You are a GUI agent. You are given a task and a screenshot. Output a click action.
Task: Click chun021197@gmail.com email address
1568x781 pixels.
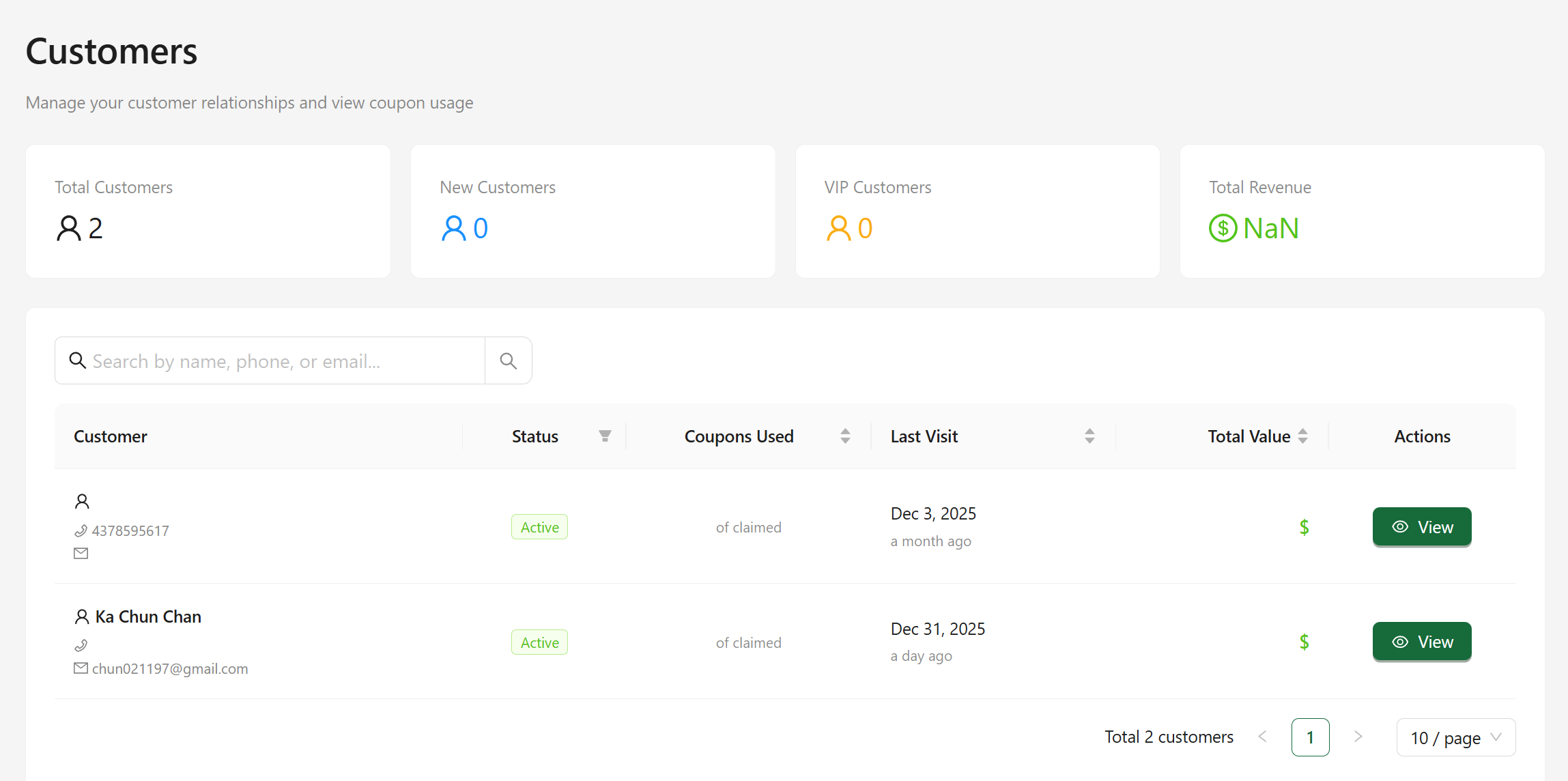click(x=170, y=668)
